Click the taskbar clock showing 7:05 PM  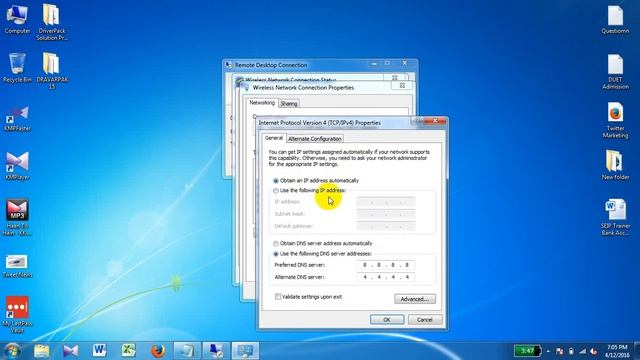(616, 351)
